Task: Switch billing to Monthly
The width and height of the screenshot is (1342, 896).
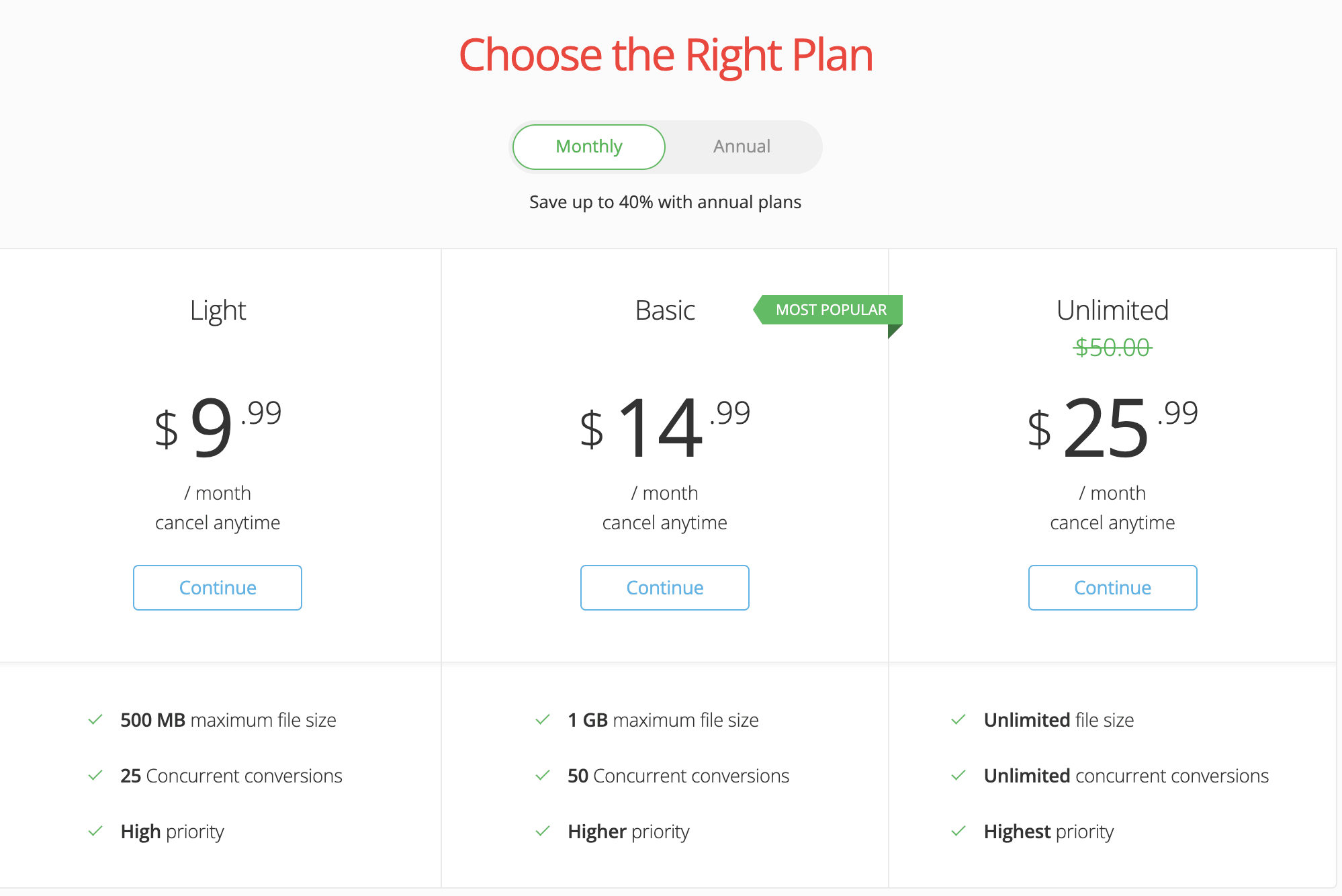Action: 589,146
